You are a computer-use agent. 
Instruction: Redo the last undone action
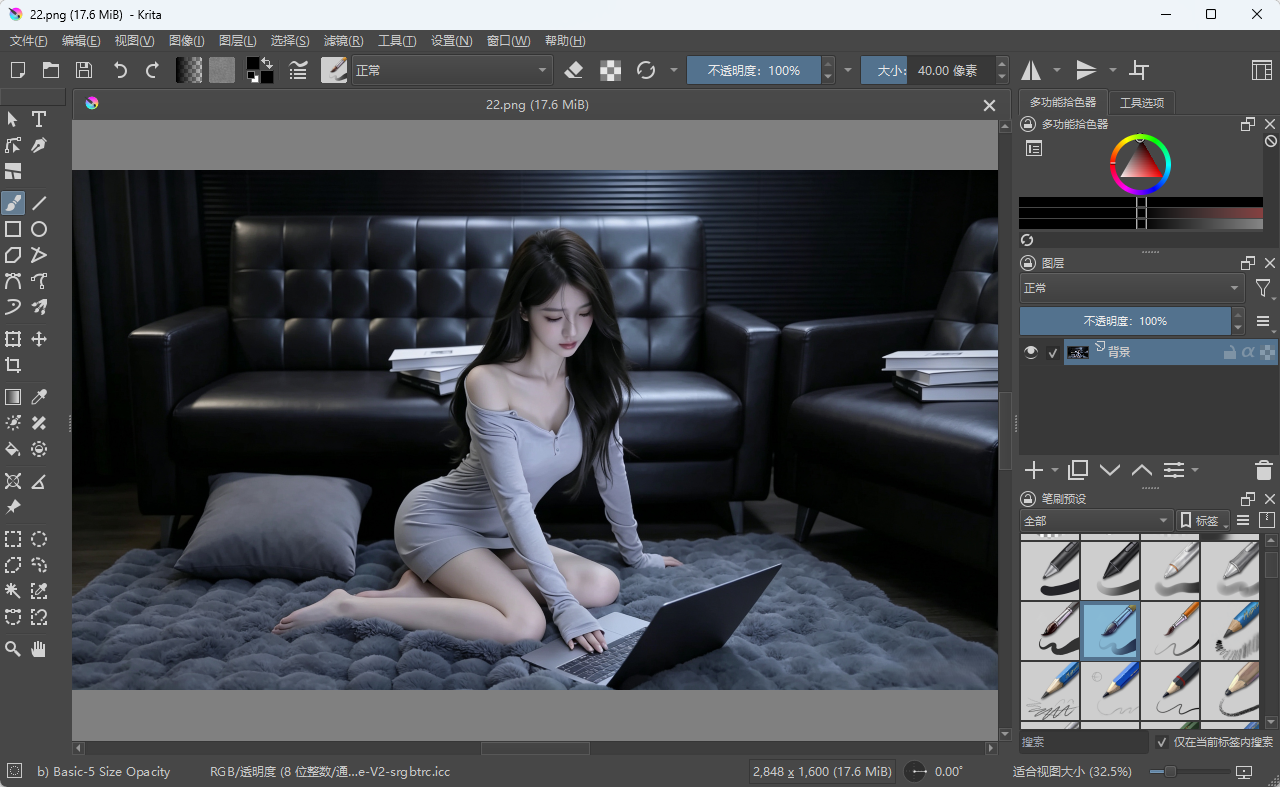tap(153, 70)
